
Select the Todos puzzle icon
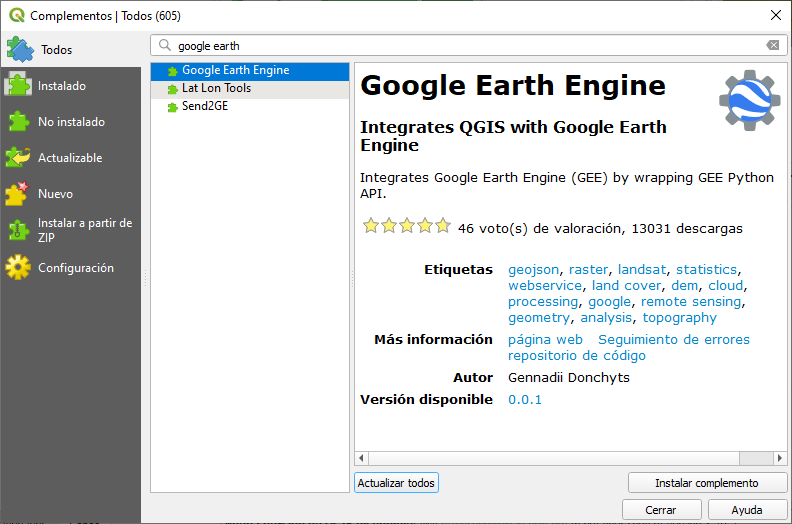20,49
